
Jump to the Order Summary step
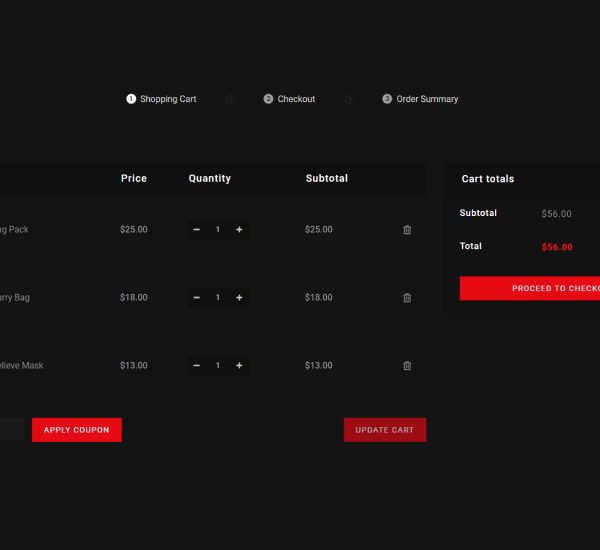(420, 99)
